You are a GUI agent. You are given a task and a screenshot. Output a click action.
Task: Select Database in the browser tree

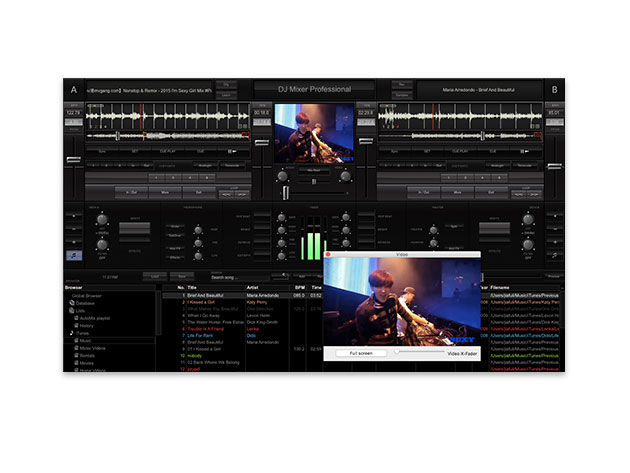tap(82, 303)
